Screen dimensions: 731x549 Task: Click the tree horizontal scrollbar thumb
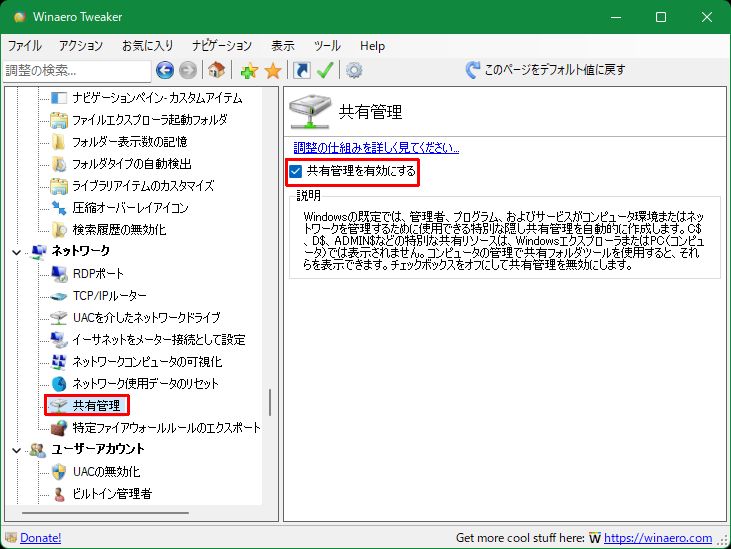(x=105, y=513)
